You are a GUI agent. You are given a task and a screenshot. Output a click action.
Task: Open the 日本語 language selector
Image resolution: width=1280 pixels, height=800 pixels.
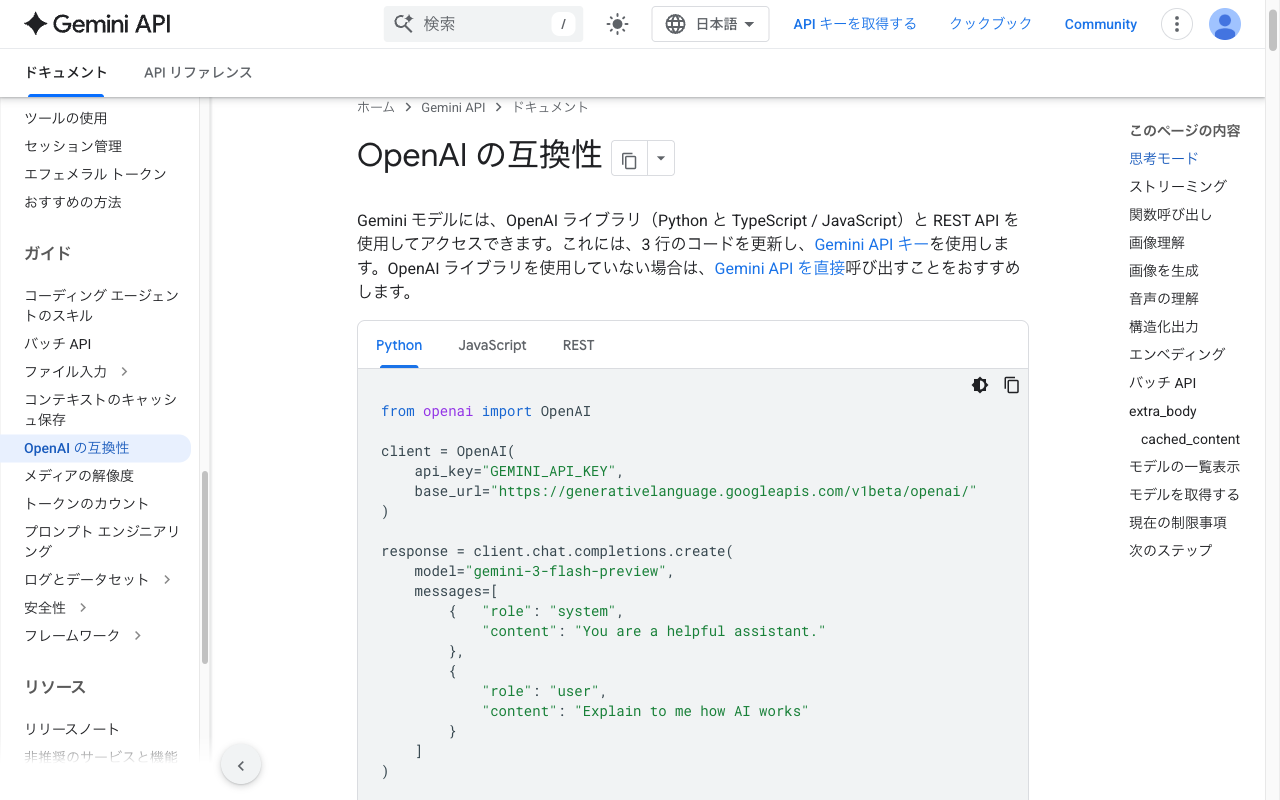click(710, 24)
